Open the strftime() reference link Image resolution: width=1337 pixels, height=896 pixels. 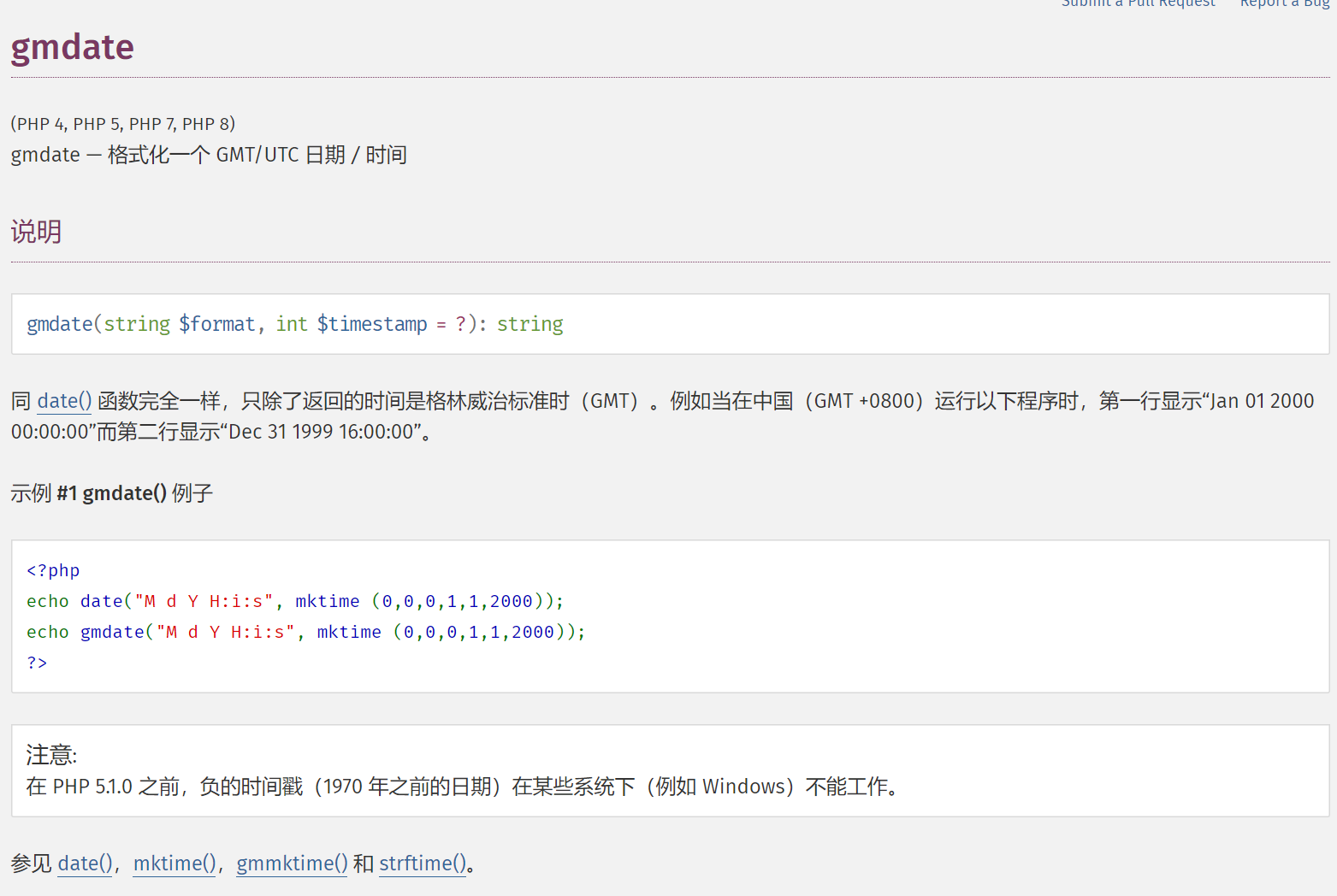pyautogui.click(x=423, y=864)
